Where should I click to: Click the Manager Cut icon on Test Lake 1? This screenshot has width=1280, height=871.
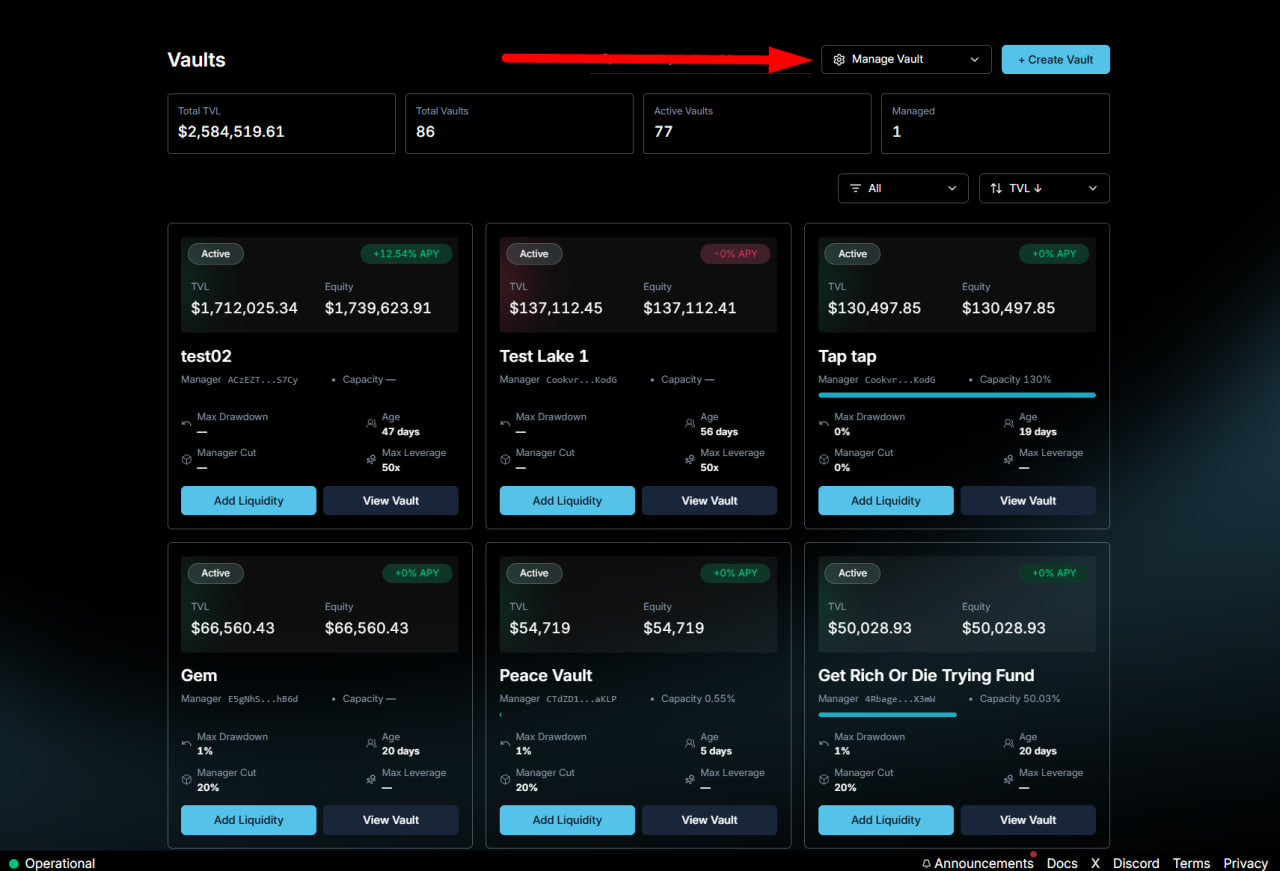point(505,460)
